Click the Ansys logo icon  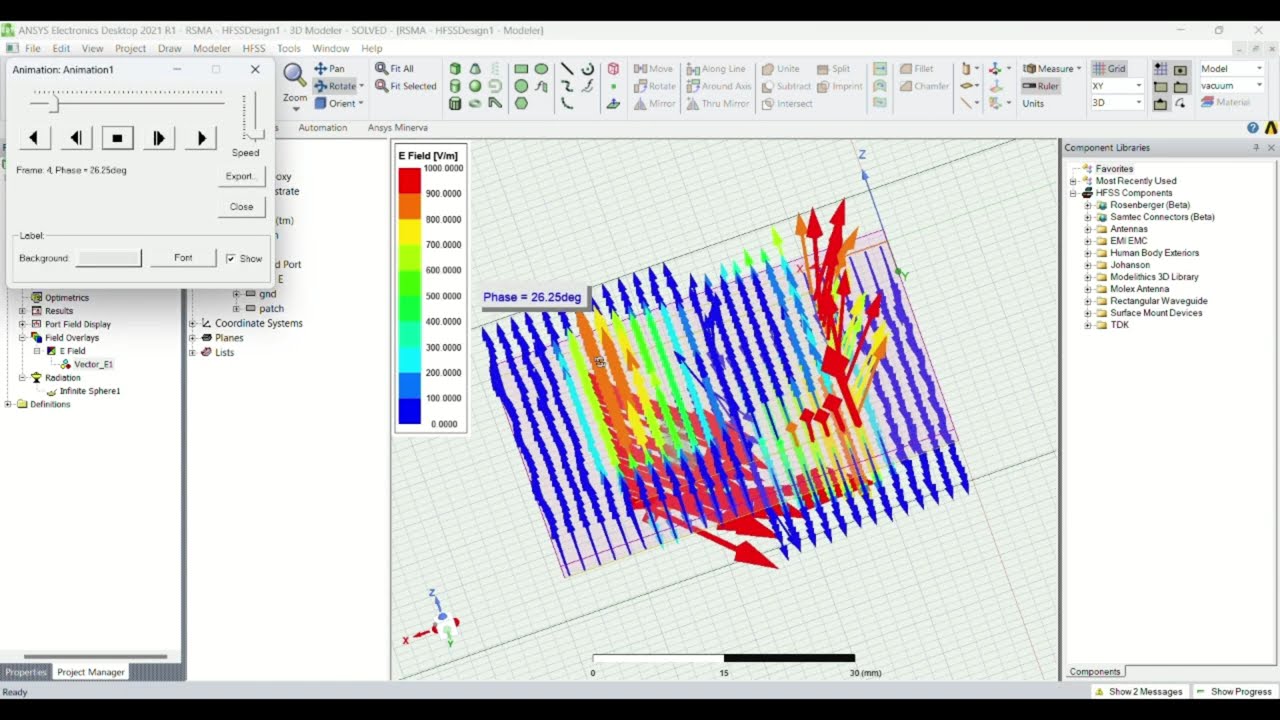[x=1271, y=128]
